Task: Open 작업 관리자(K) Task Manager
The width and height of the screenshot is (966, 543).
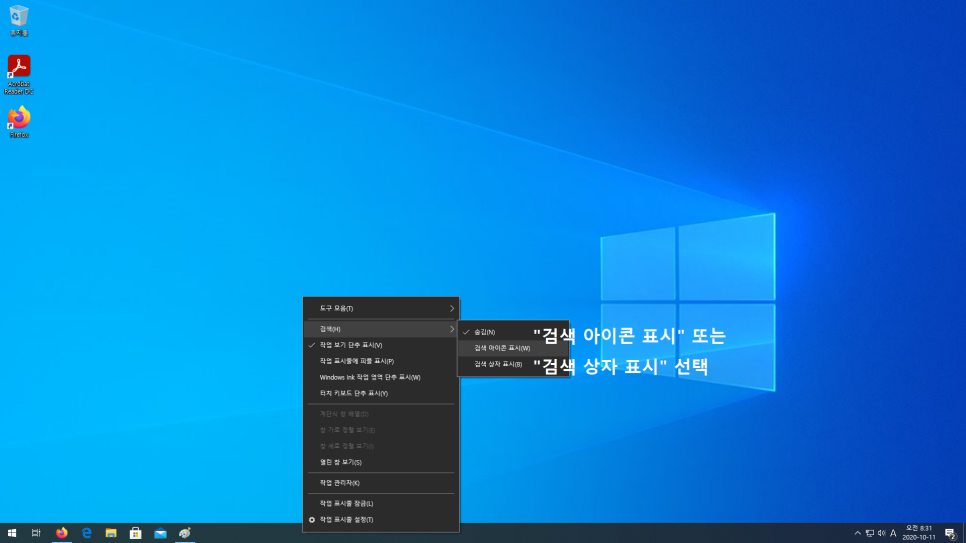Action: click(x=381, y=483)
